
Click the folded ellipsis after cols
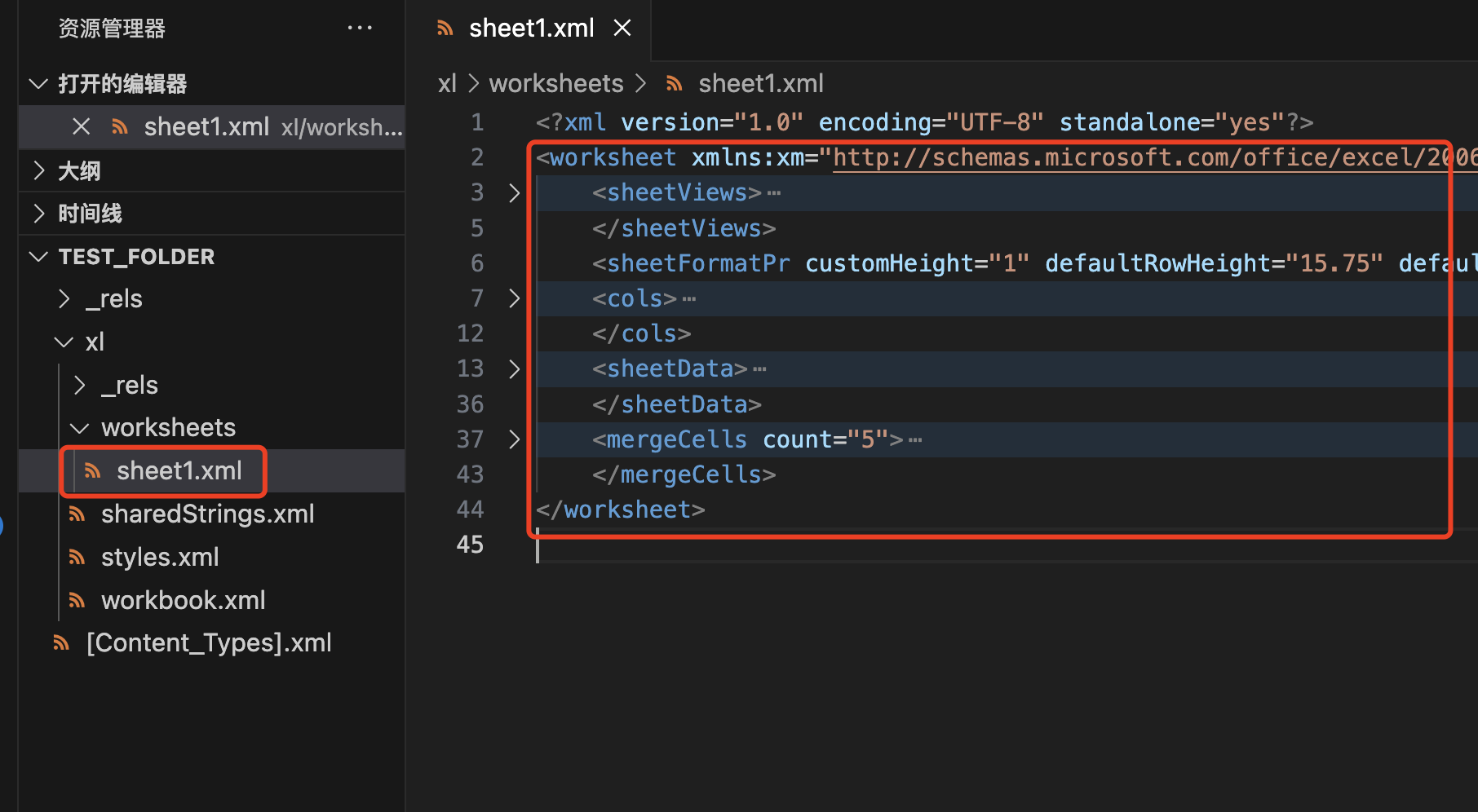tap(689, 299)
